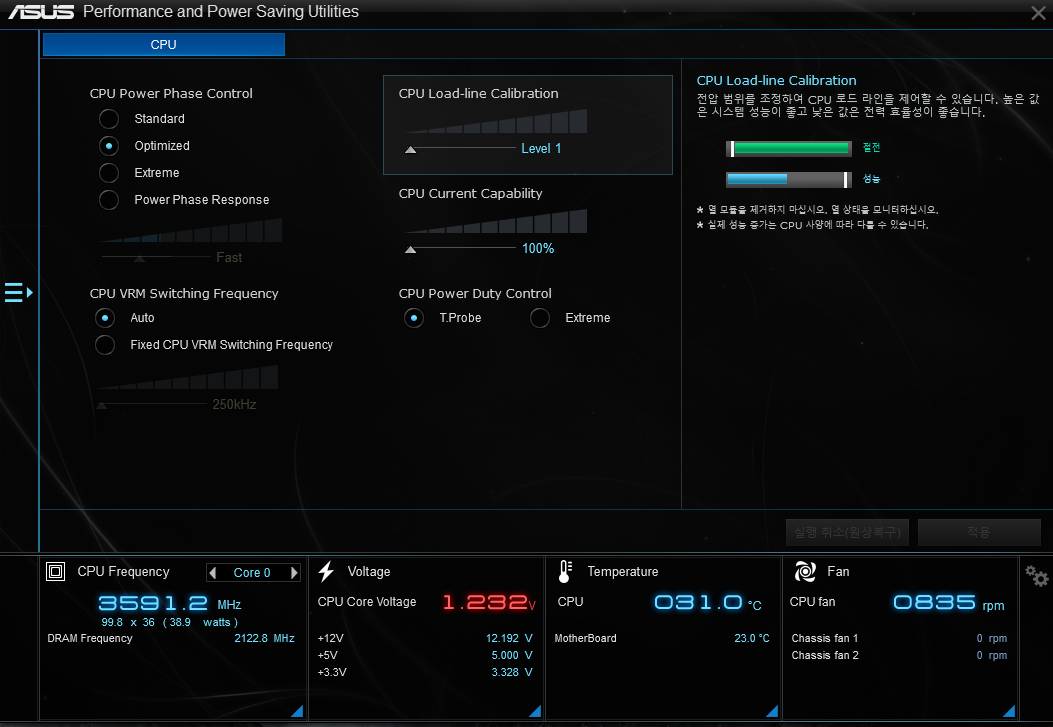This screenshot has width=1053, height=727.
Task: Click the Temperature thermometer icon
Action: coord(565,571)
